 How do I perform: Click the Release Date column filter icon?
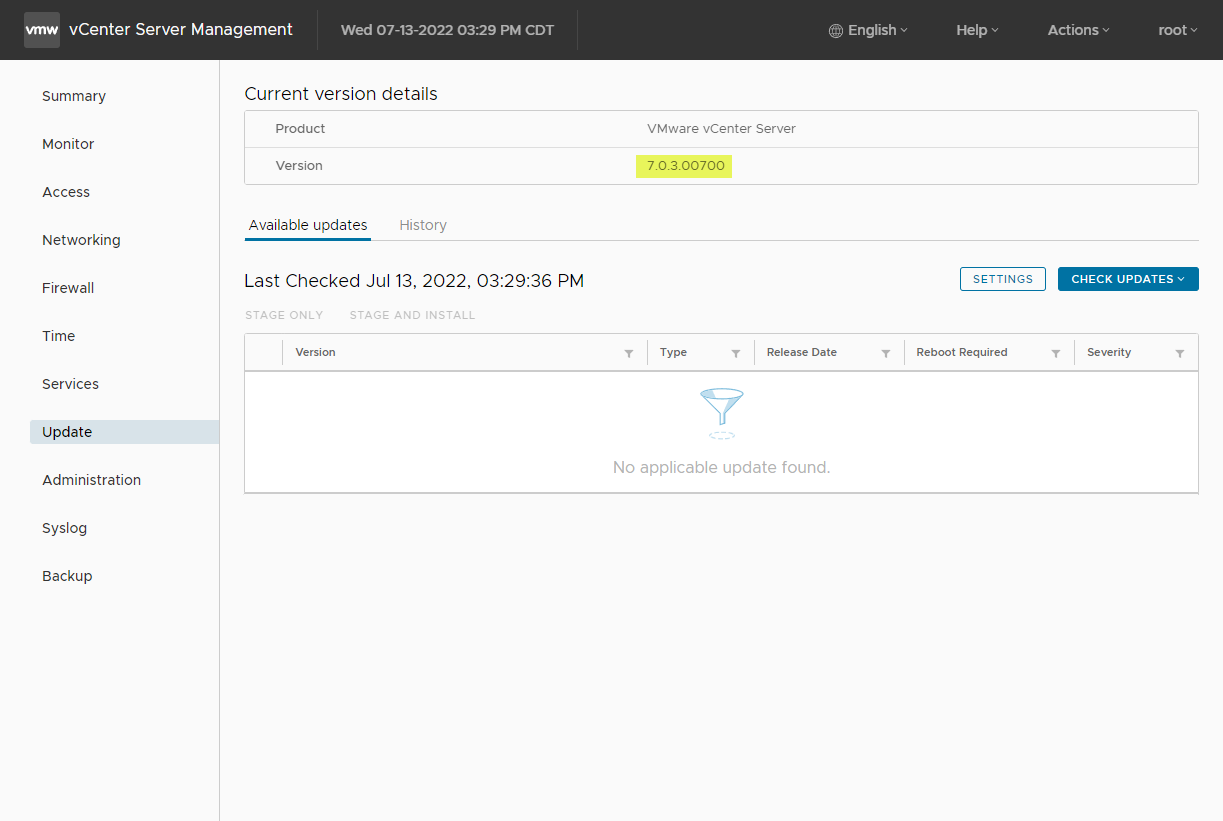pos(886,353)
